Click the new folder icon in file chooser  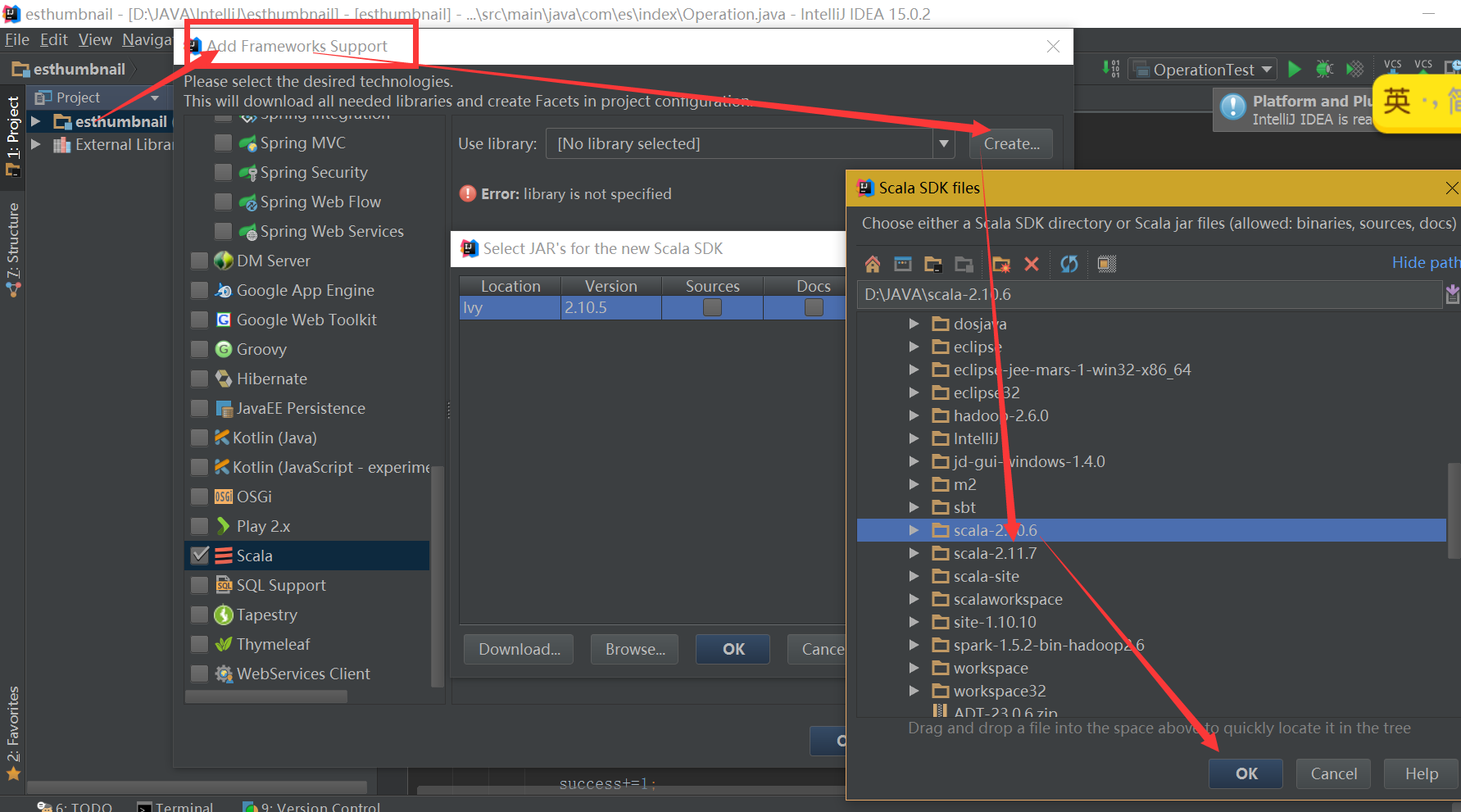tap(1000, 264)
